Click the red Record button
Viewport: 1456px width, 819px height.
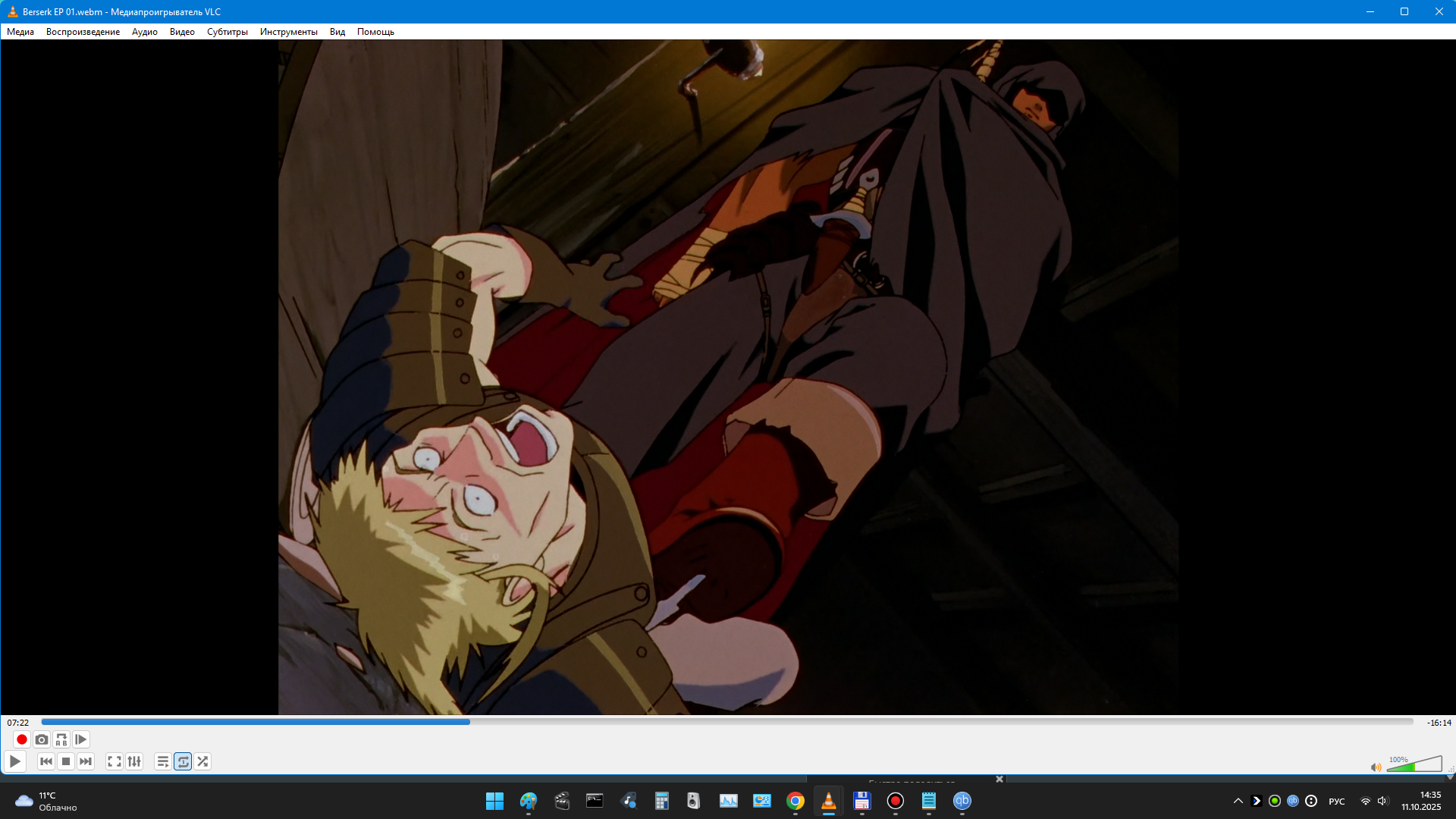click(22, 739)
